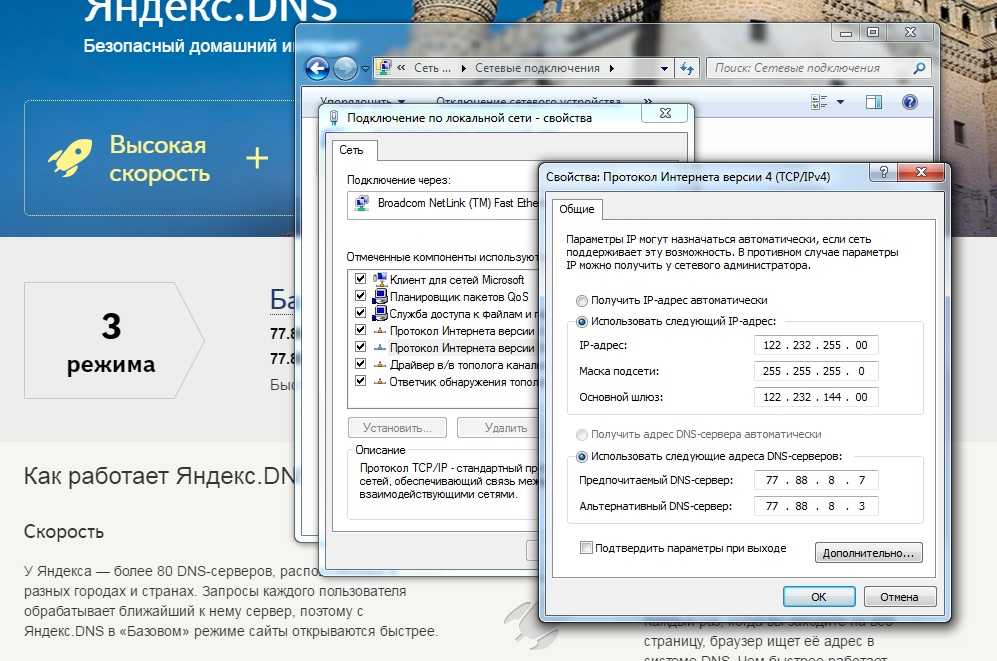Click the magnifier icon in the search box
Image resolution: width=997 pixels, height=661 pixels.
point(919,68)
